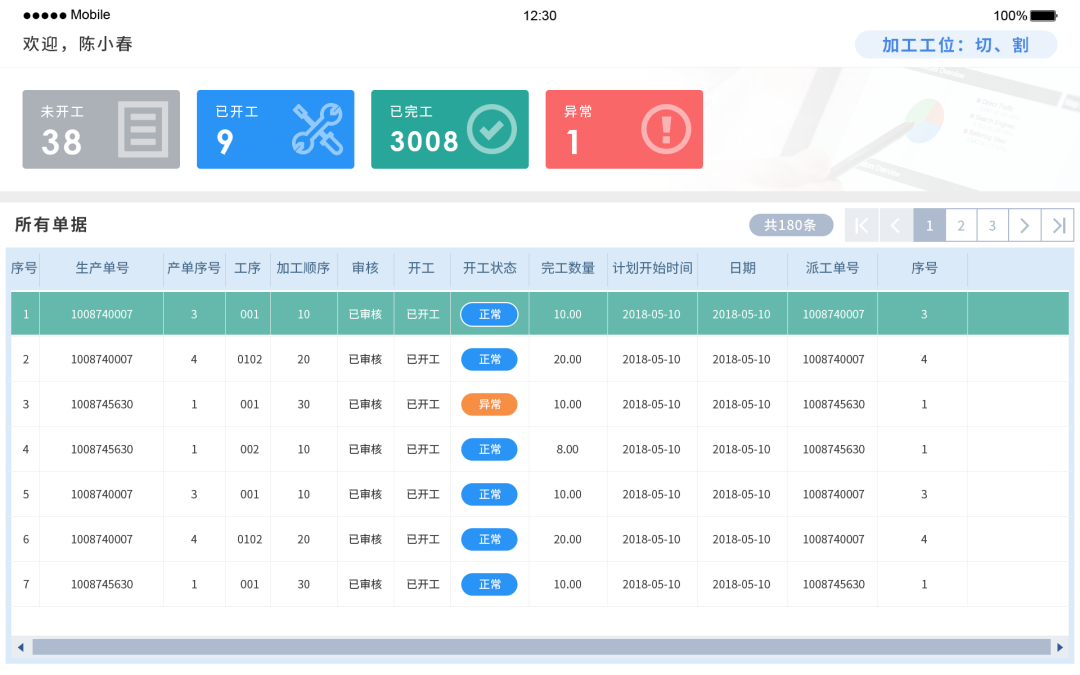Jump to the first page via pagination icon

pyautogui.click(x=861, y=225)
